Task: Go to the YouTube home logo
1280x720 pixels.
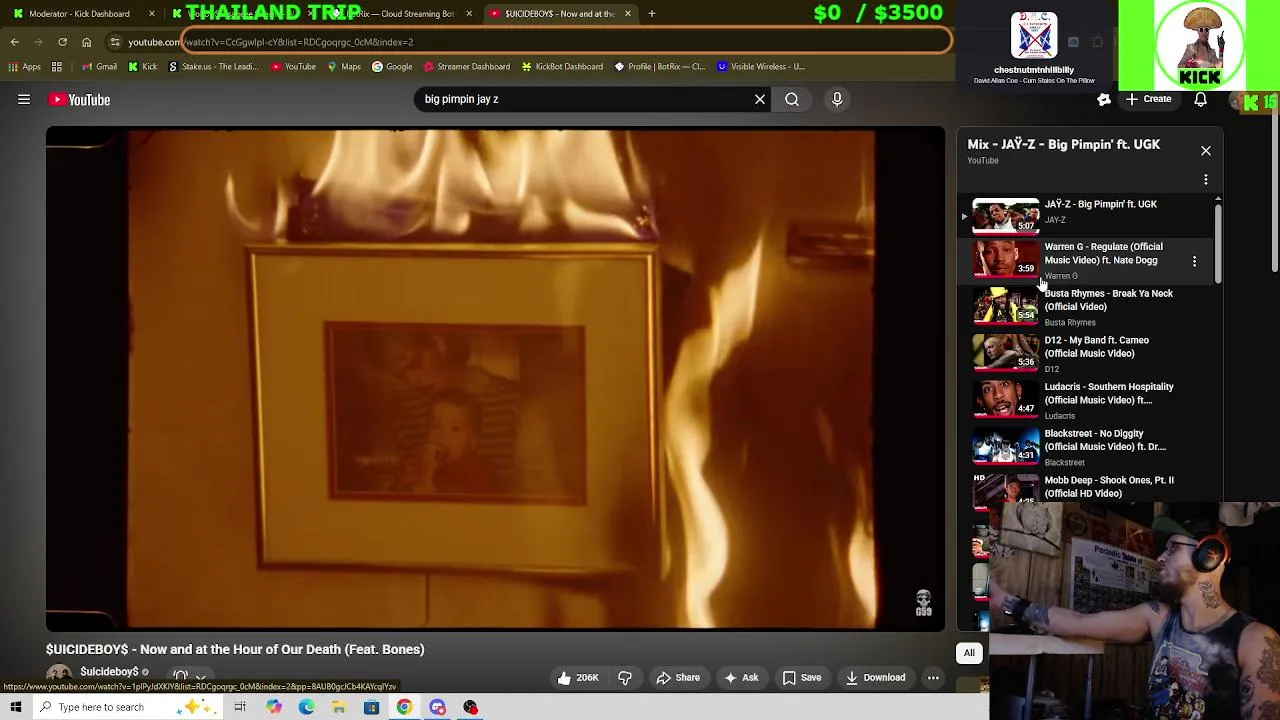Action: [80, 100]
